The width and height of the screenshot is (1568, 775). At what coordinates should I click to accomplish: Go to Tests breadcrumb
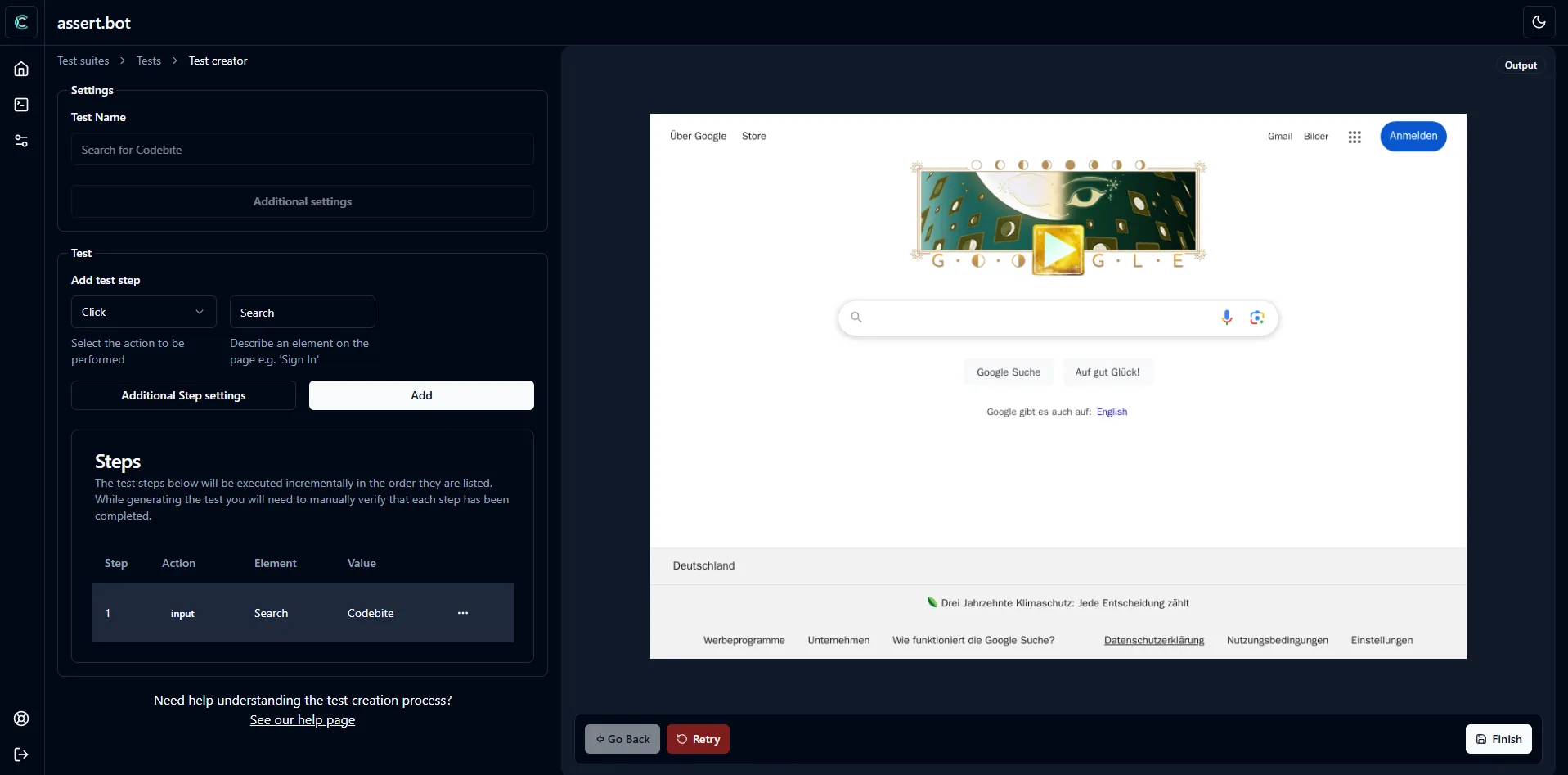149,61
